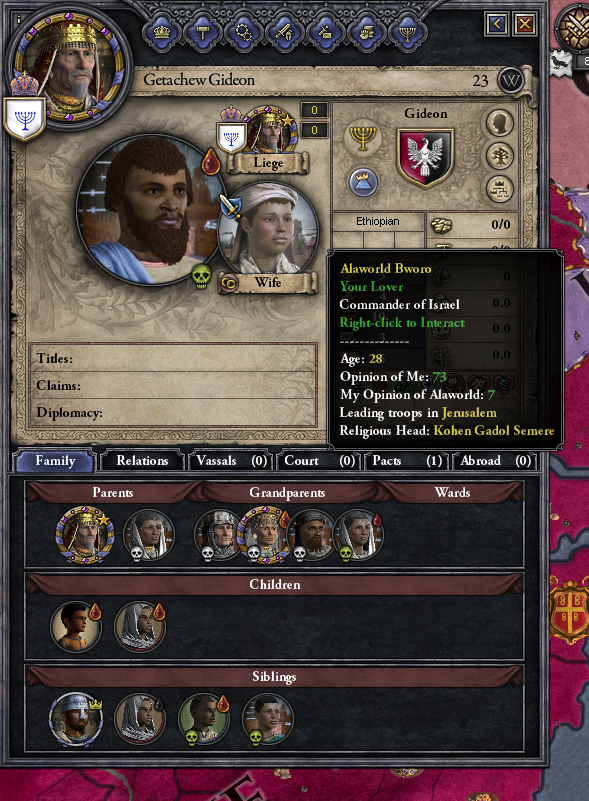Open the Vassals tab
Image resolution: width=589 pixels, height=801 pixels.
[x=231, y=461]
